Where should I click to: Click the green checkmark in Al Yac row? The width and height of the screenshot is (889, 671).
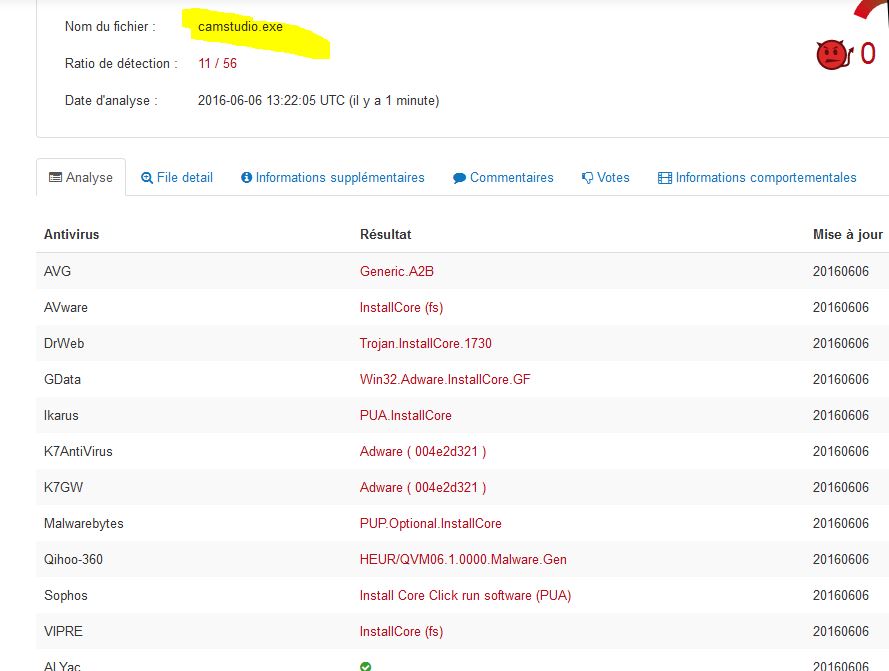pos(365,666)
